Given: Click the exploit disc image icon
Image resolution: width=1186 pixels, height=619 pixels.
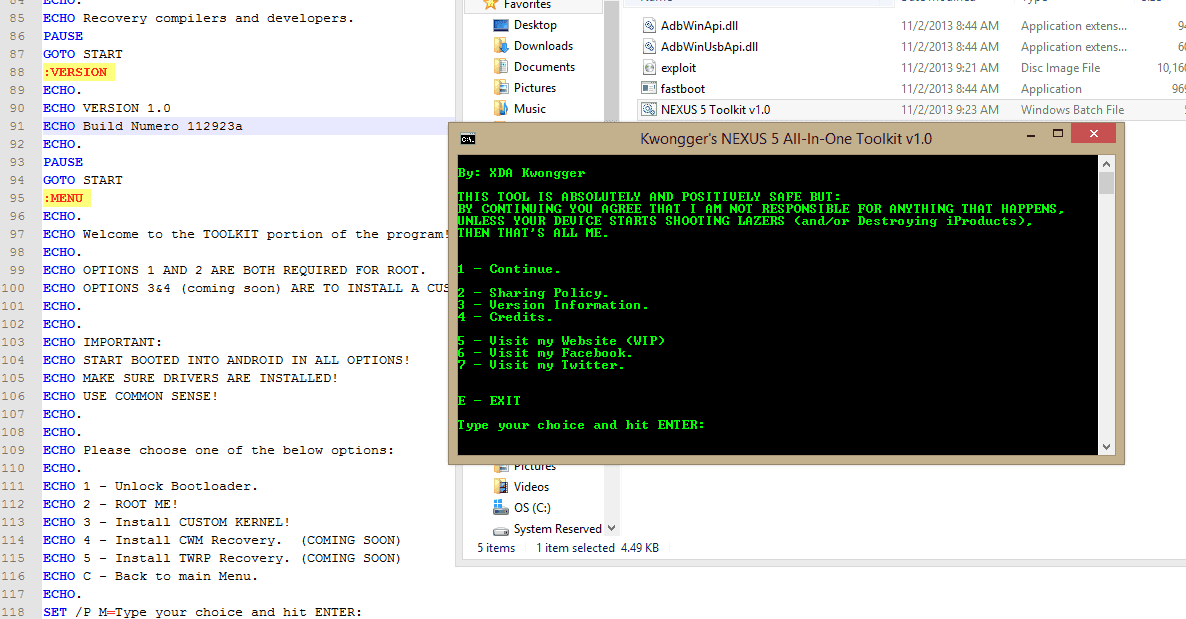Looking at the screenshot, I should coord(649,68).
